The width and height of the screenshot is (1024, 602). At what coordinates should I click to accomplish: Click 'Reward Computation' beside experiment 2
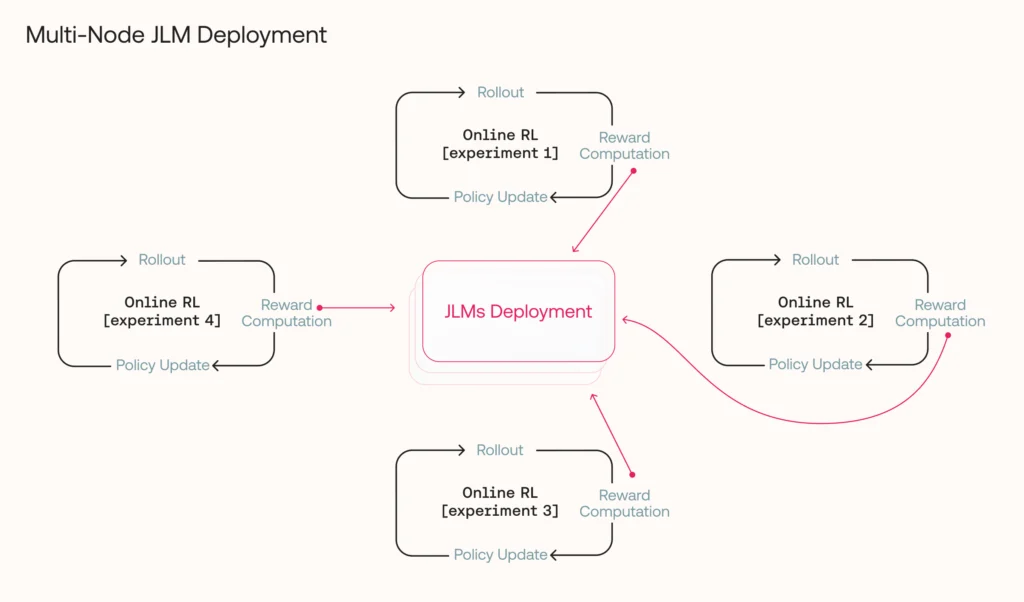pyautogui.click(x=940, y=313)
